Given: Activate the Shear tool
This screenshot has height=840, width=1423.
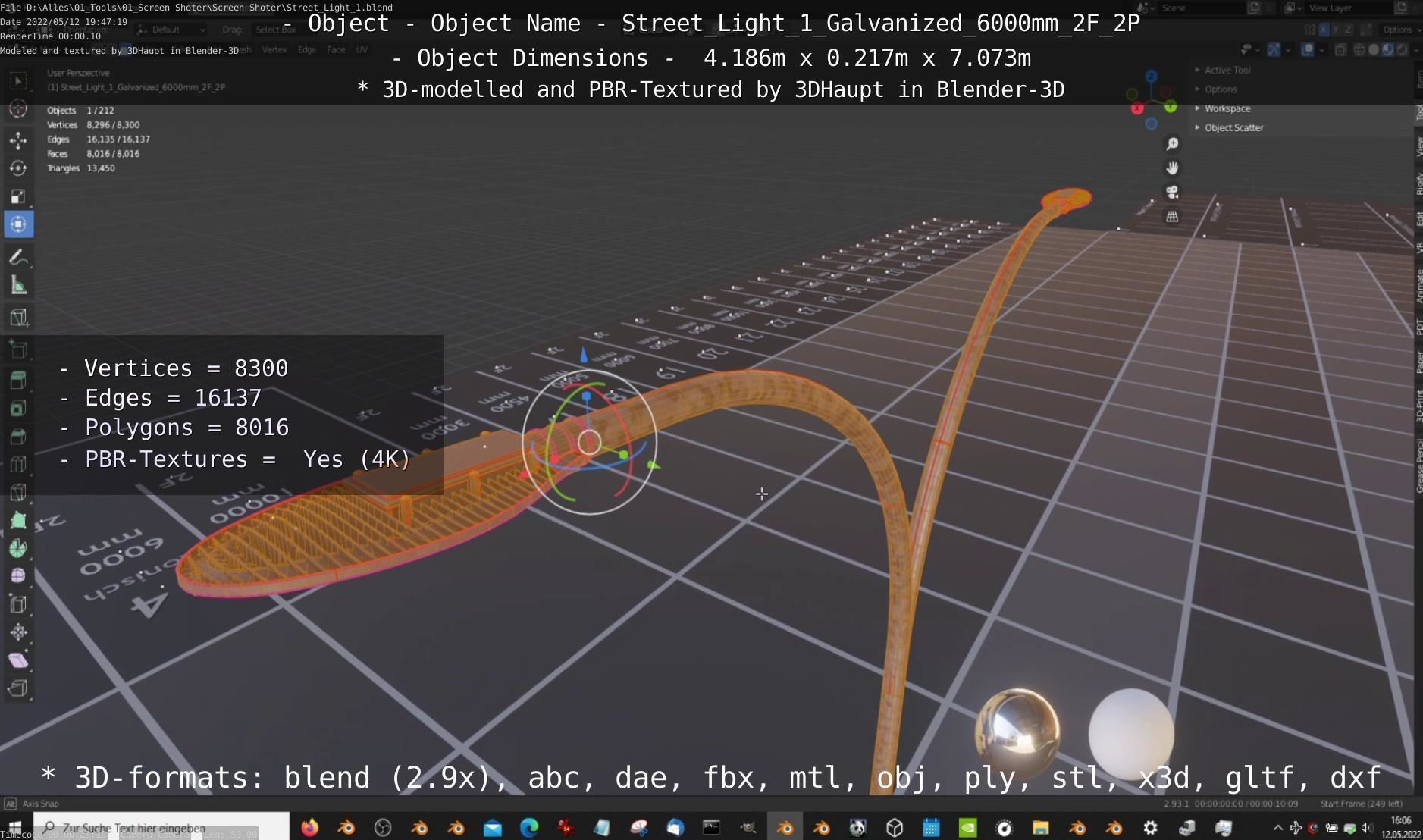Looking at the screenshot, I should (x=18, y=660).
